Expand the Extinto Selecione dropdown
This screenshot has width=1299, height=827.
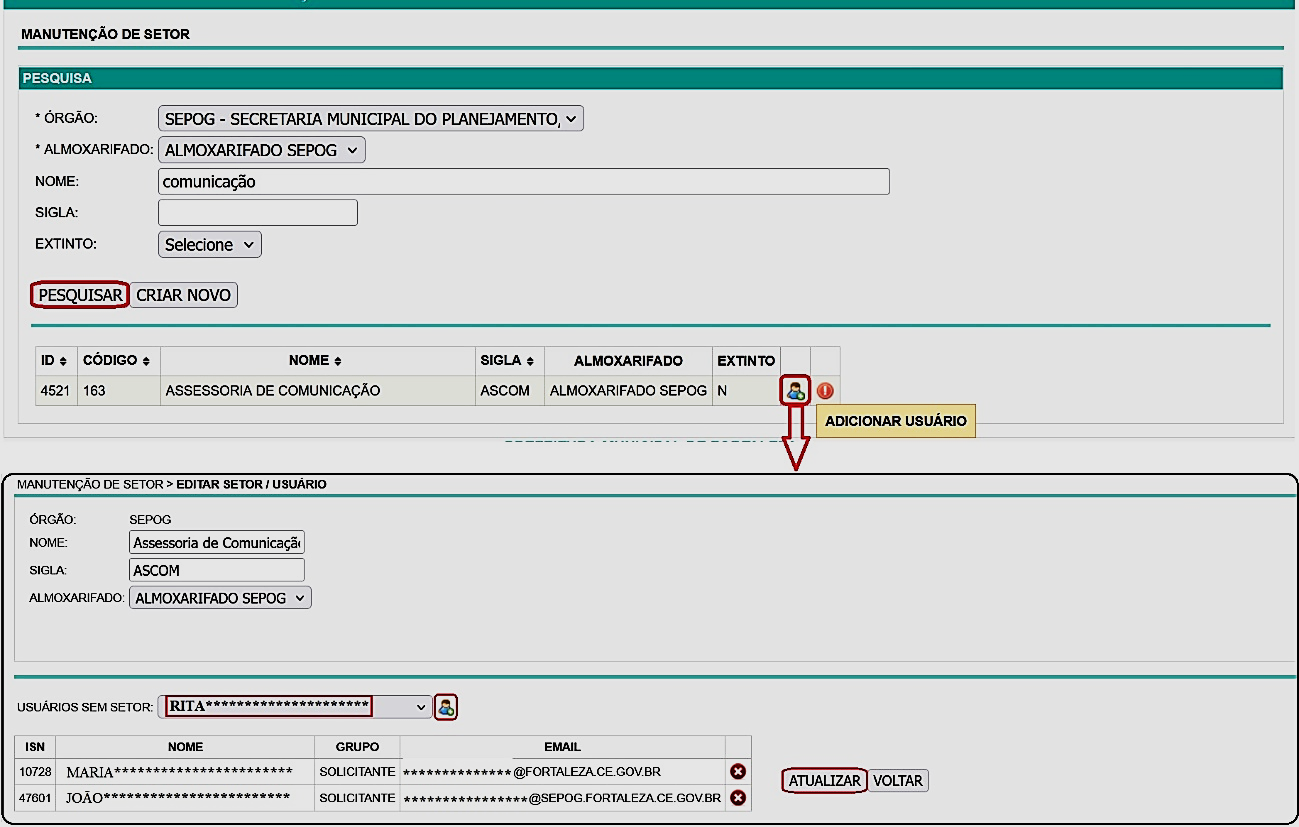(210, 245)
